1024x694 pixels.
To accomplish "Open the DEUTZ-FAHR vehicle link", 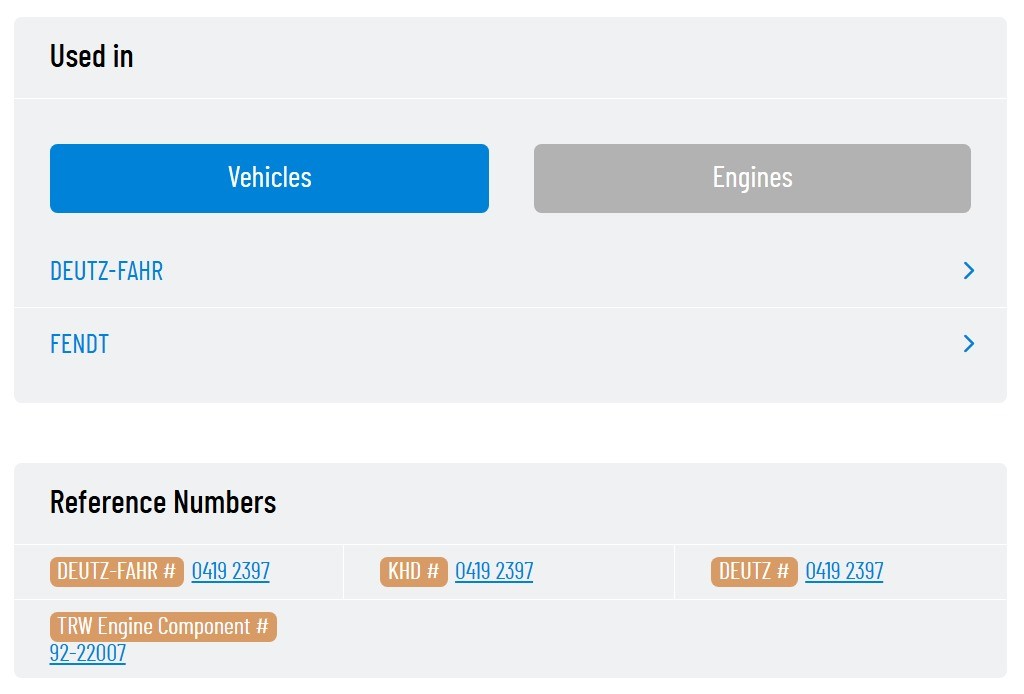I will [106, 271].
